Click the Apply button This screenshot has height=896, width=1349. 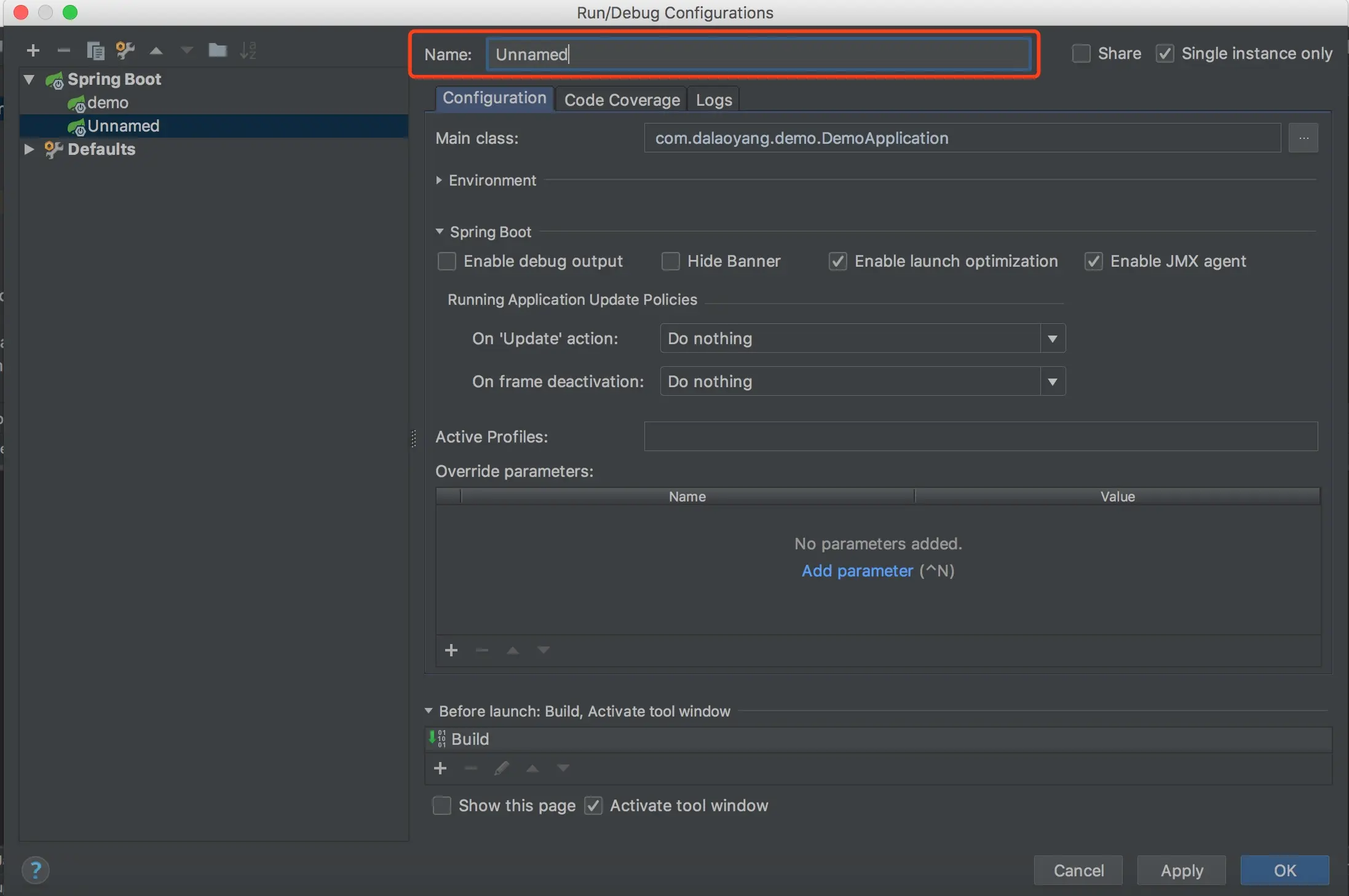[x=1181, y=870]
